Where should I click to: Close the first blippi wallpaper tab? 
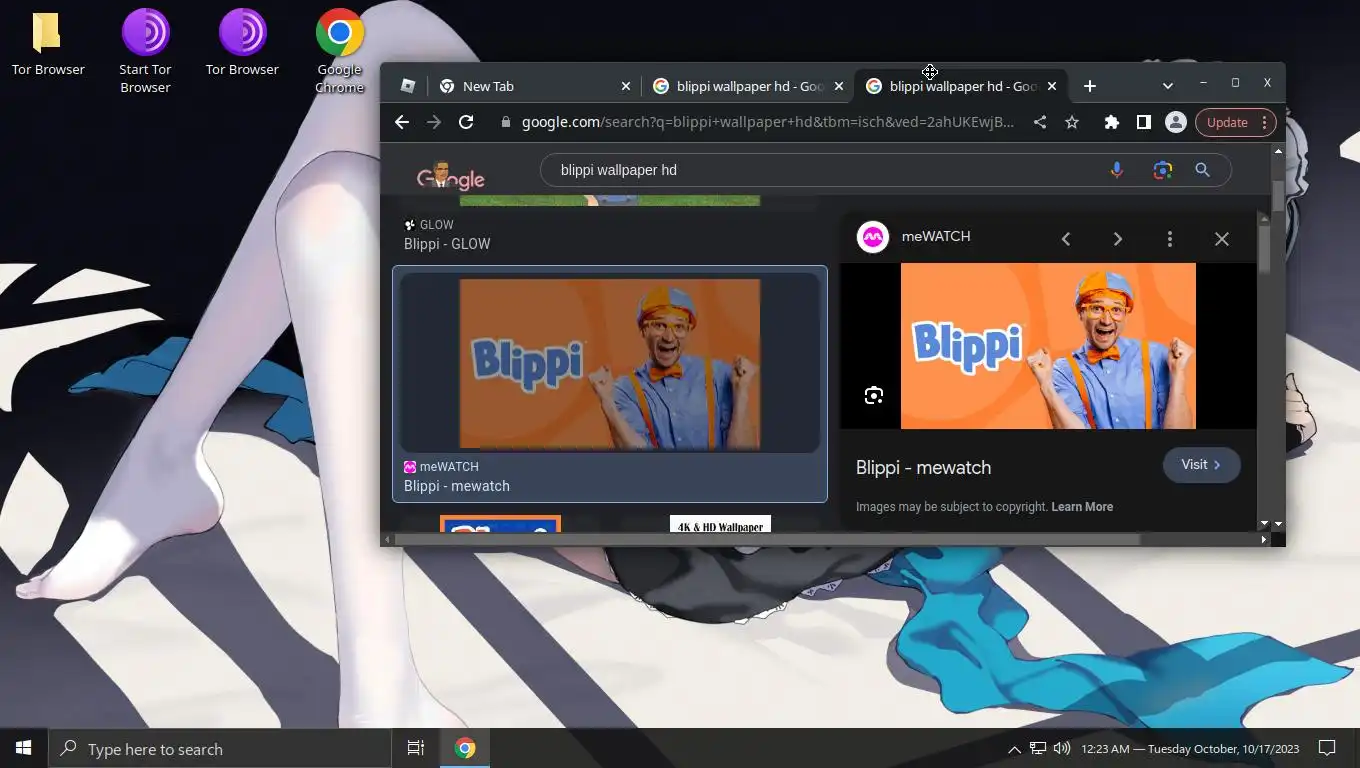tap(838, 86)
